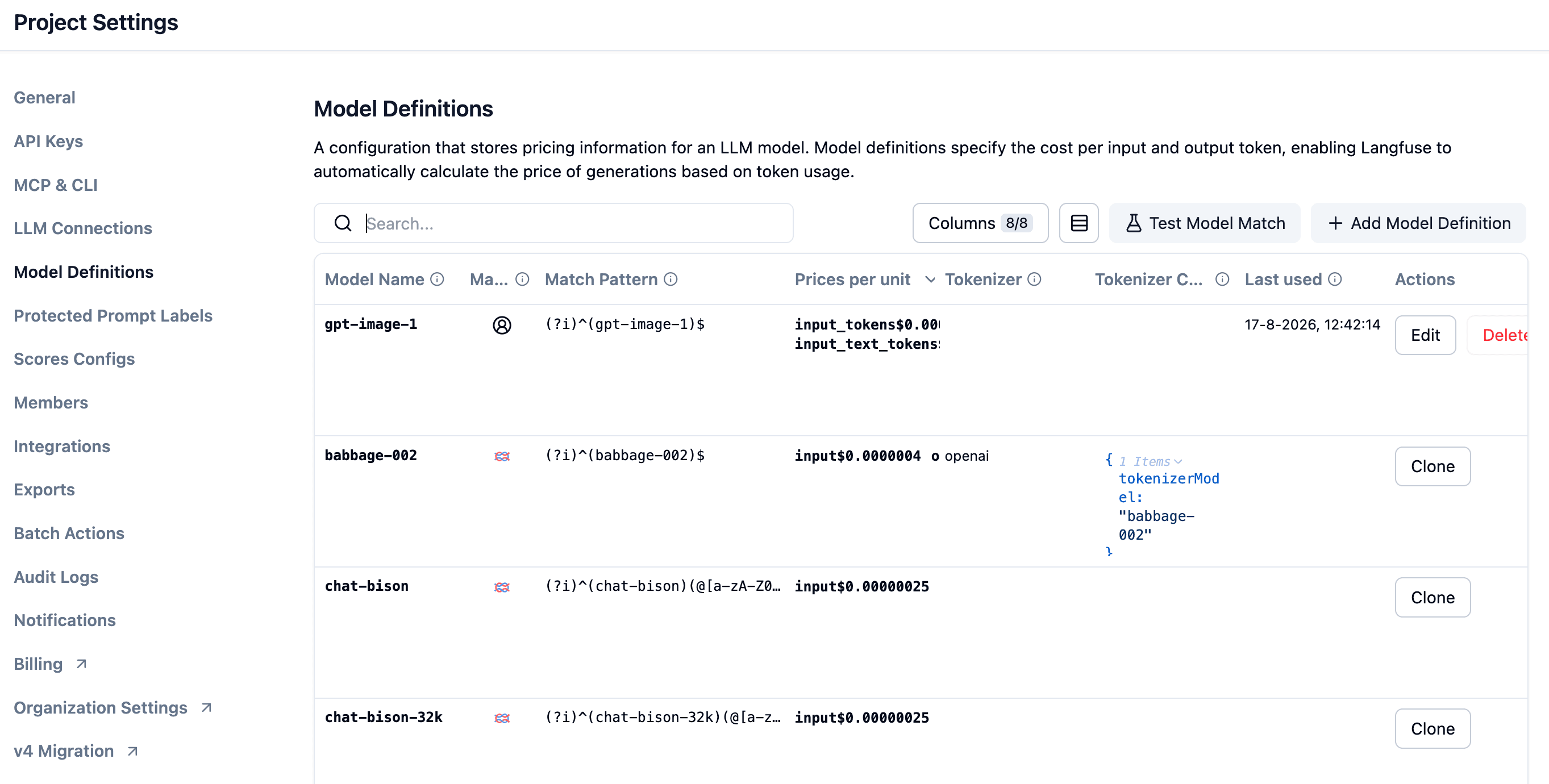1549x784 pixels.
Task: Open Audit Logs page
Action: [x=56, y=577]
